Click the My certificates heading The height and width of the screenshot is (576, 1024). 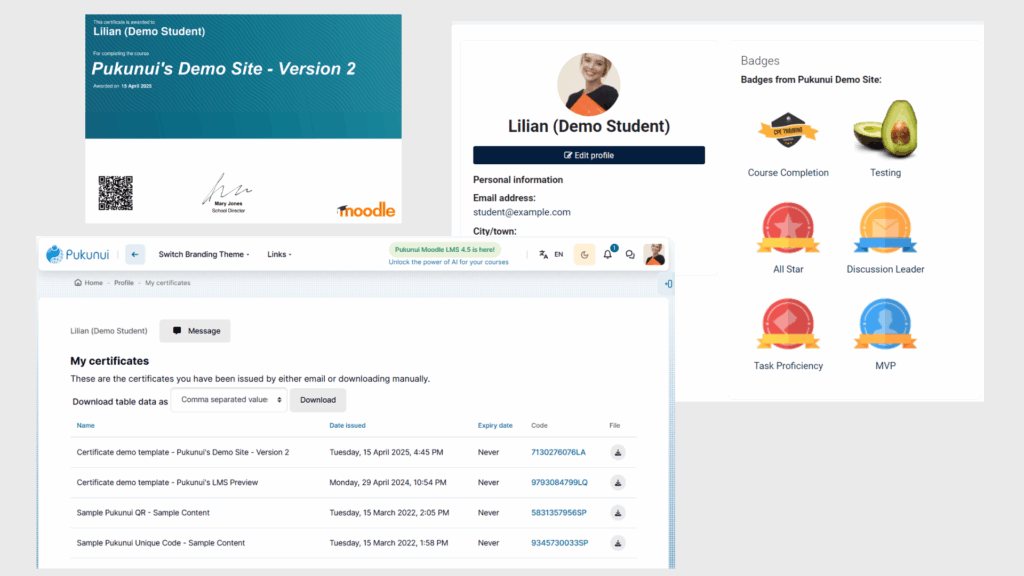(x=110, y=360)
